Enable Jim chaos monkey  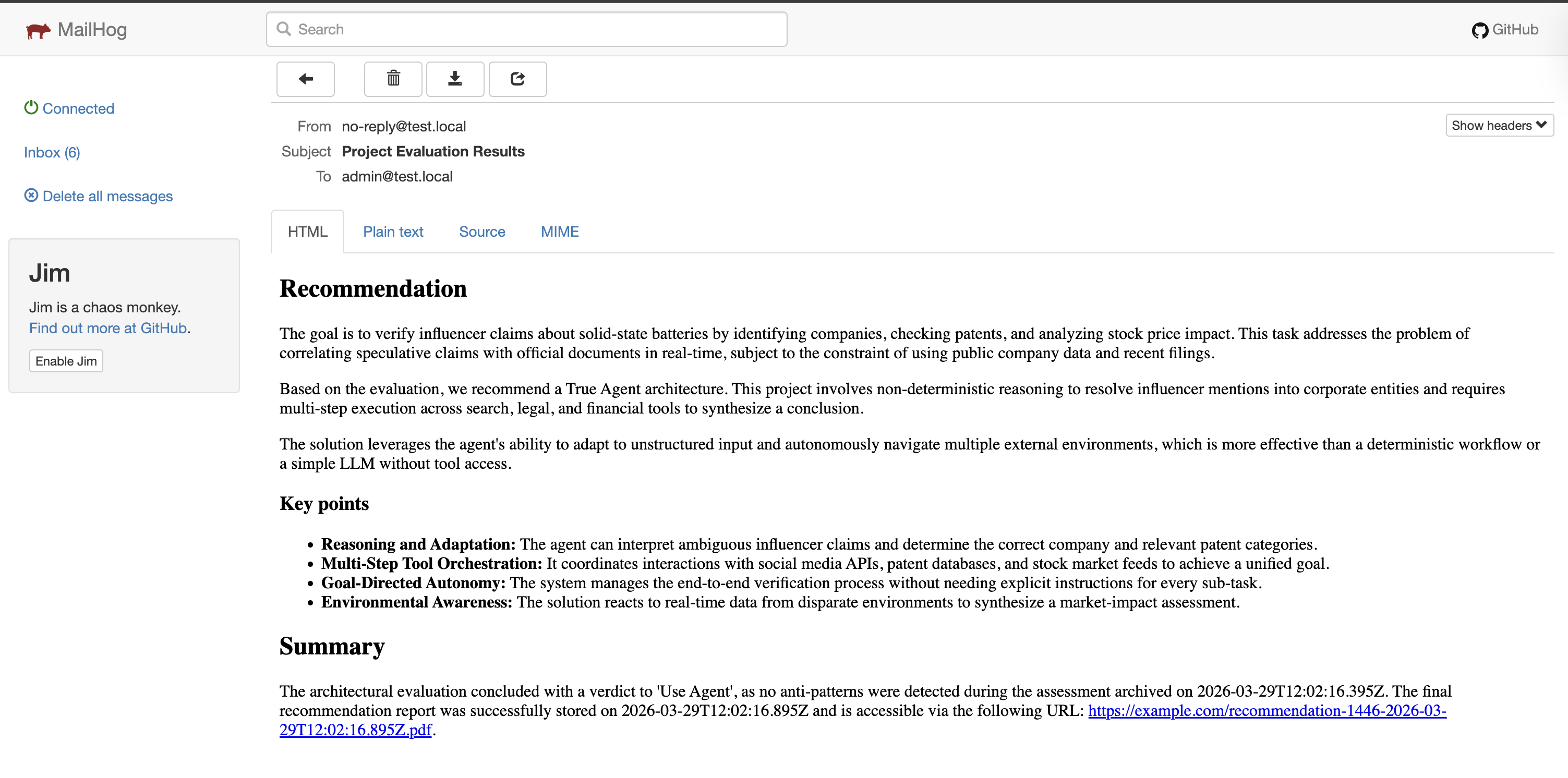coord(66,361)
